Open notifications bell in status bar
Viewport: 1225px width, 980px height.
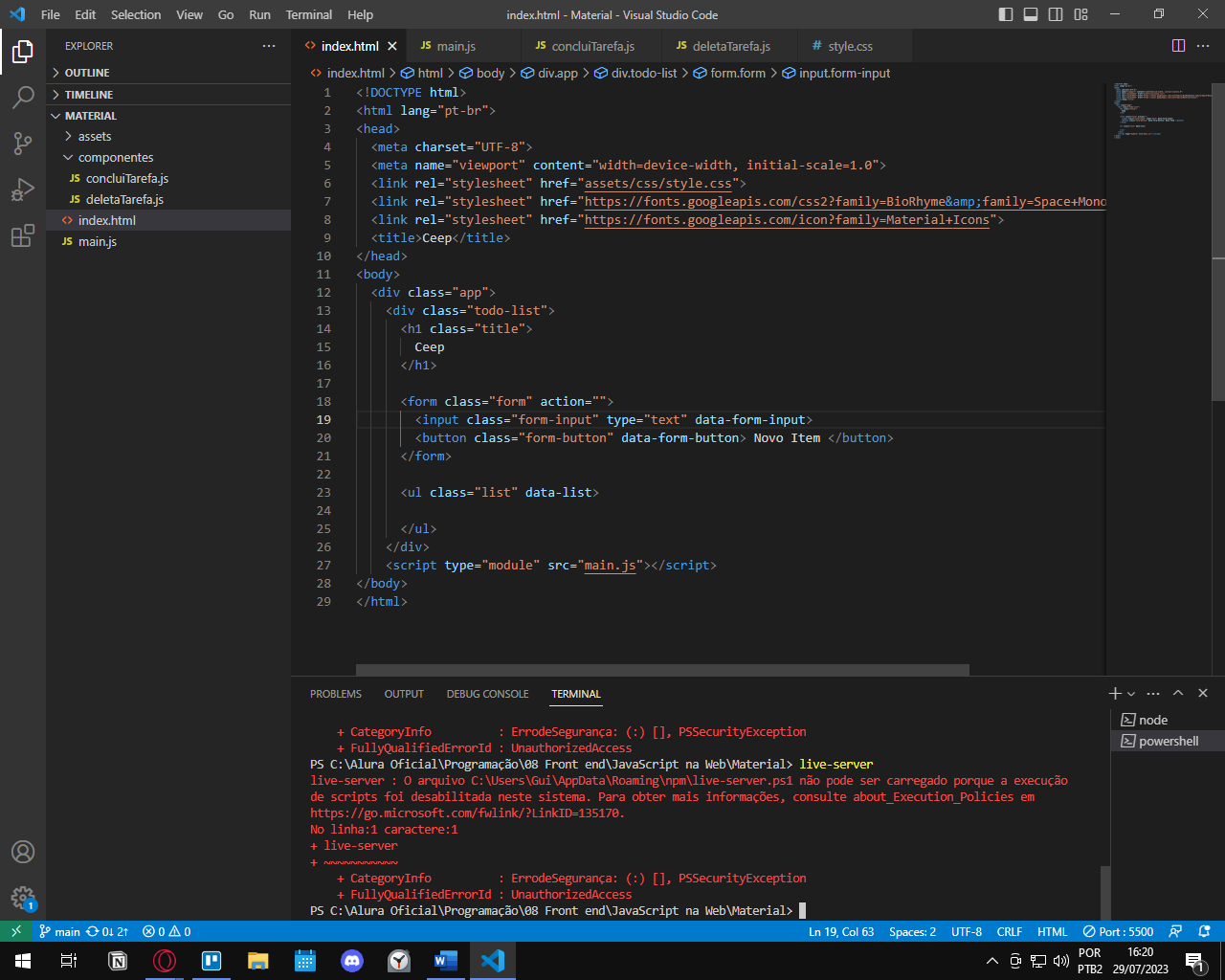coord(1205,931)
